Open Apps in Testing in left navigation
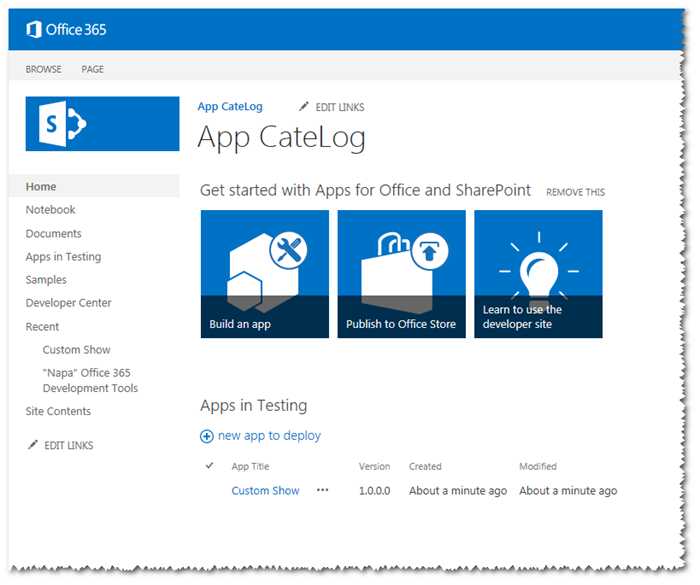This screenshot has height=585, width=700. pyautogui.click(x=63, y=257)
